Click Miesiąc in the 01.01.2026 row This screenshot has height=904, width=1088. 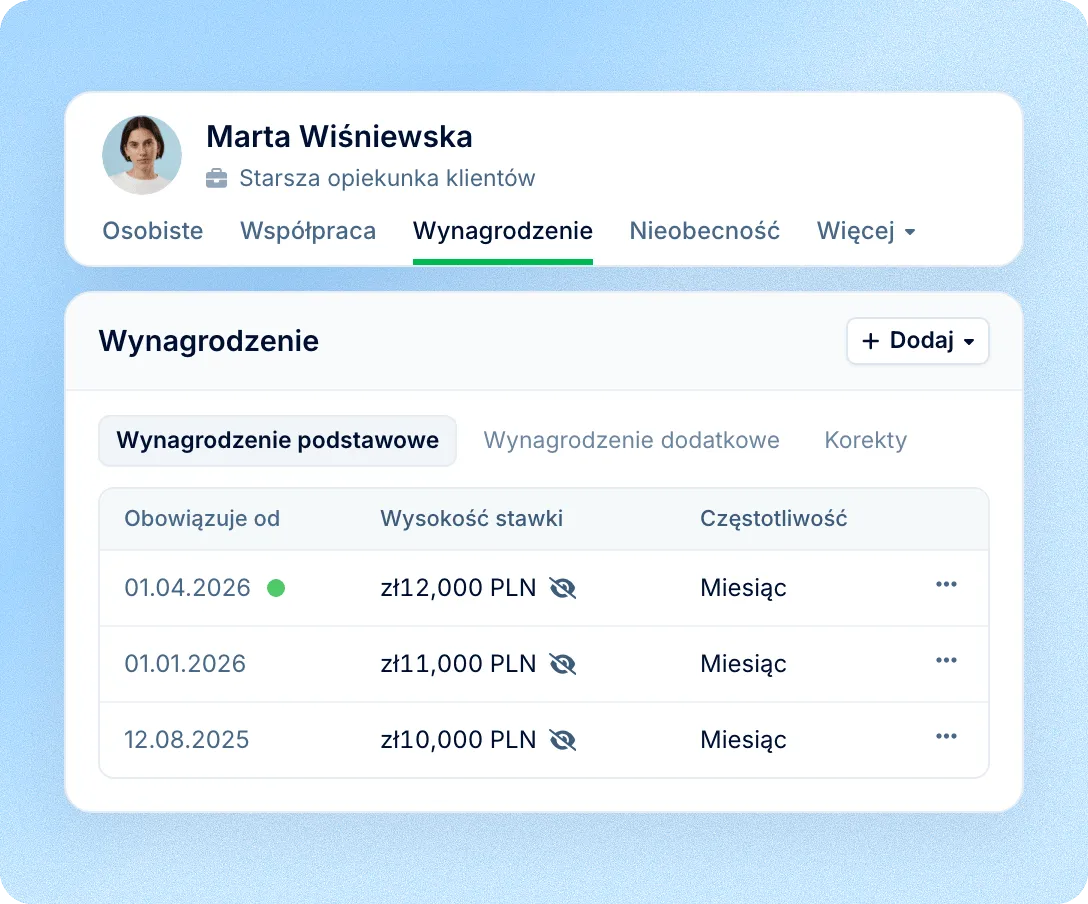click(743, 665)
